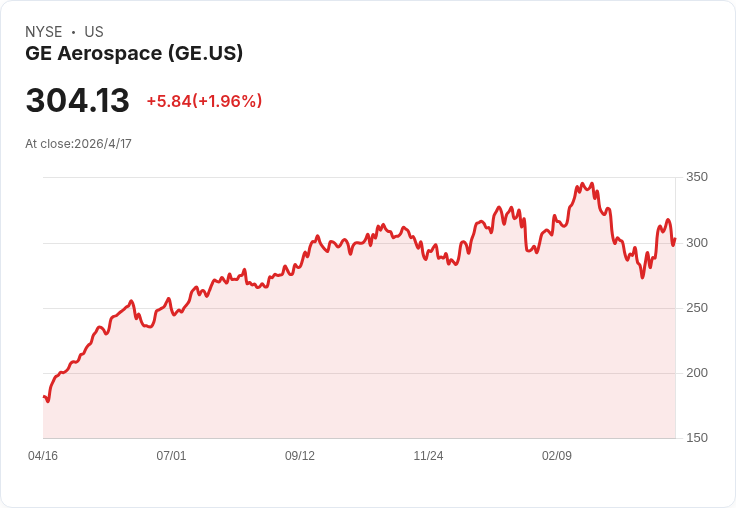The width and height of the screenshot is (736, 508).
Task: Select the 02/09 date on the x-axis
Action: coord(557,456)
